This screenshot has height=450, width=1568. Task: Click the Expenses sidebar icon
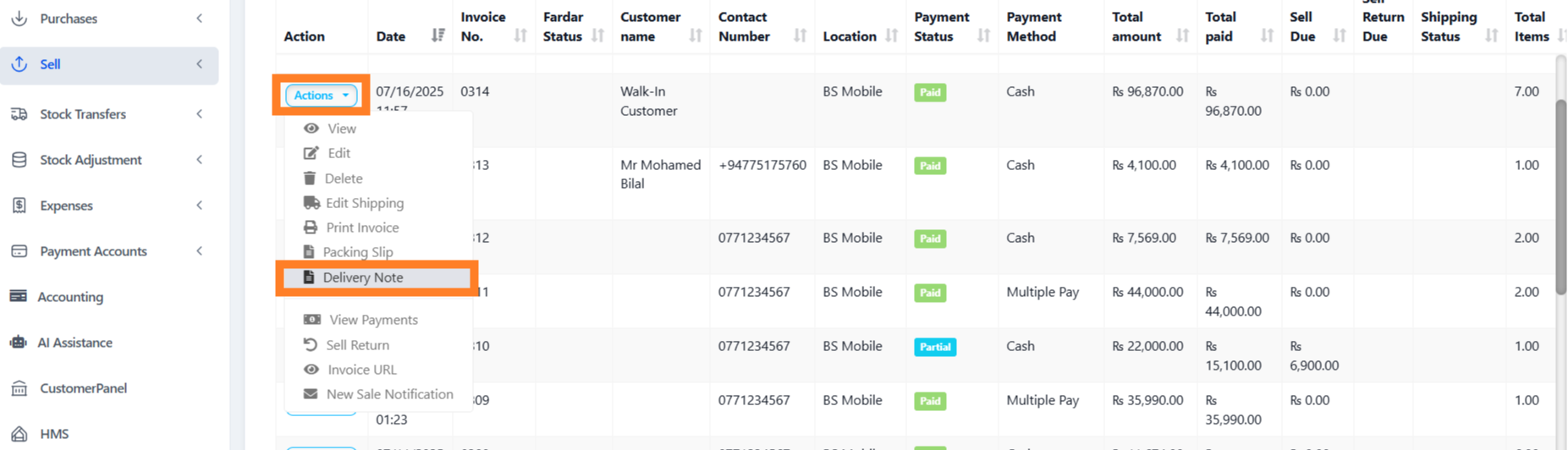(x=19, y=206)
